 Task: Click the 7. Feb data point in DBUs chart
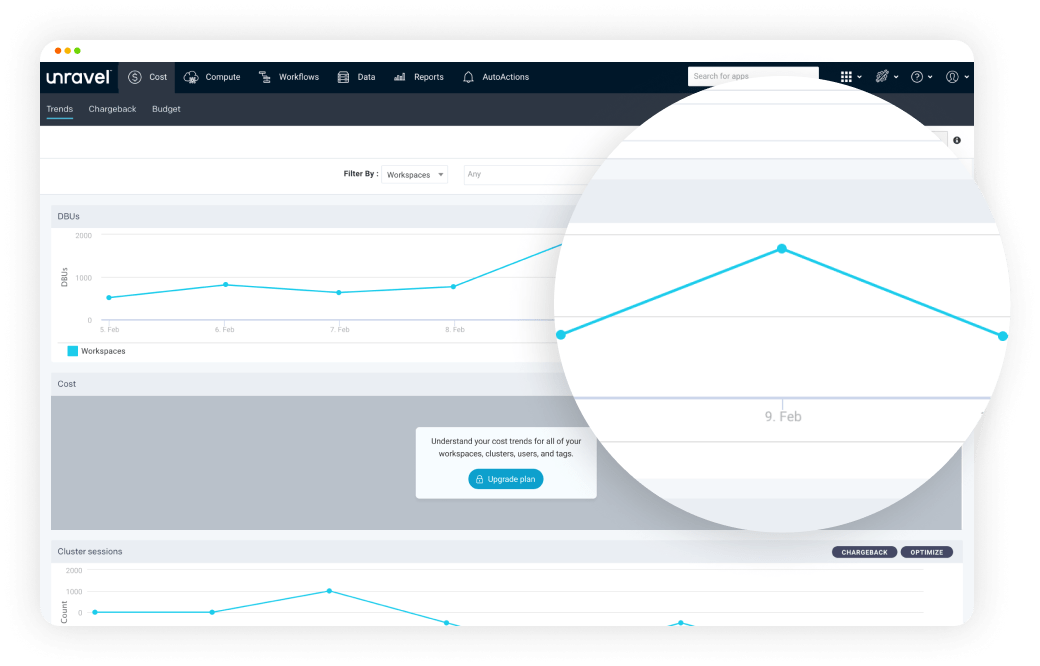click(x=339, y=293)
